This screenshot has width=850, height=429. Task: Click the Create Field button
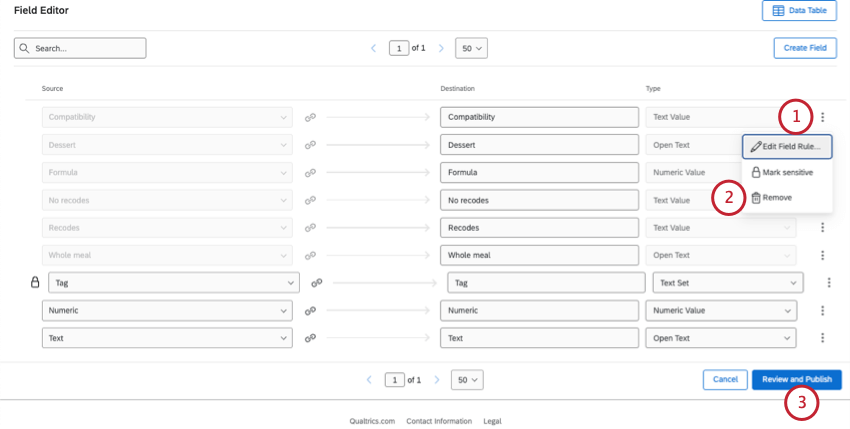click(x=805, y=48)
